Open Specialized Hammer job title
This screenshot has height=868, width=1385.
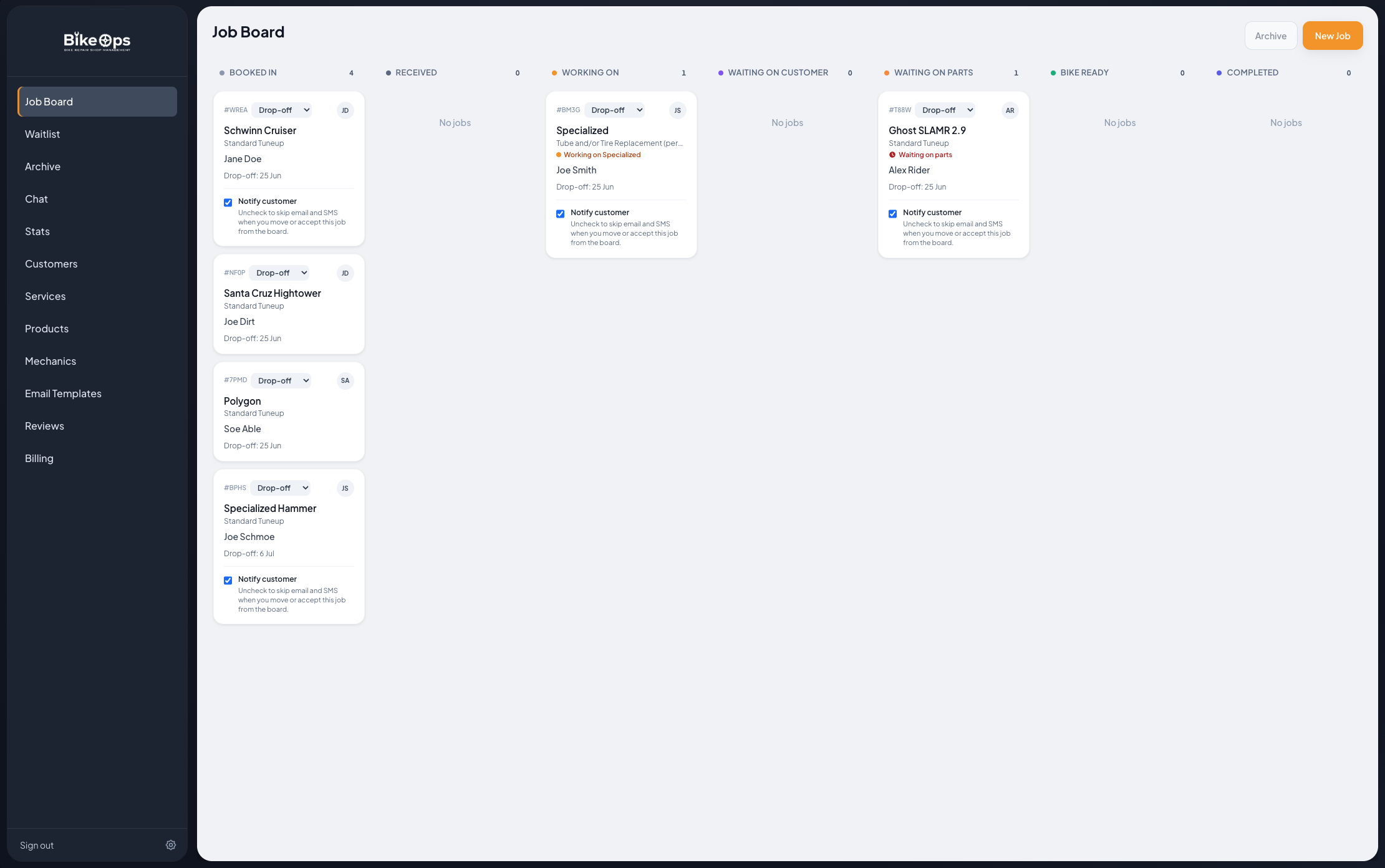tap(270, 508)
